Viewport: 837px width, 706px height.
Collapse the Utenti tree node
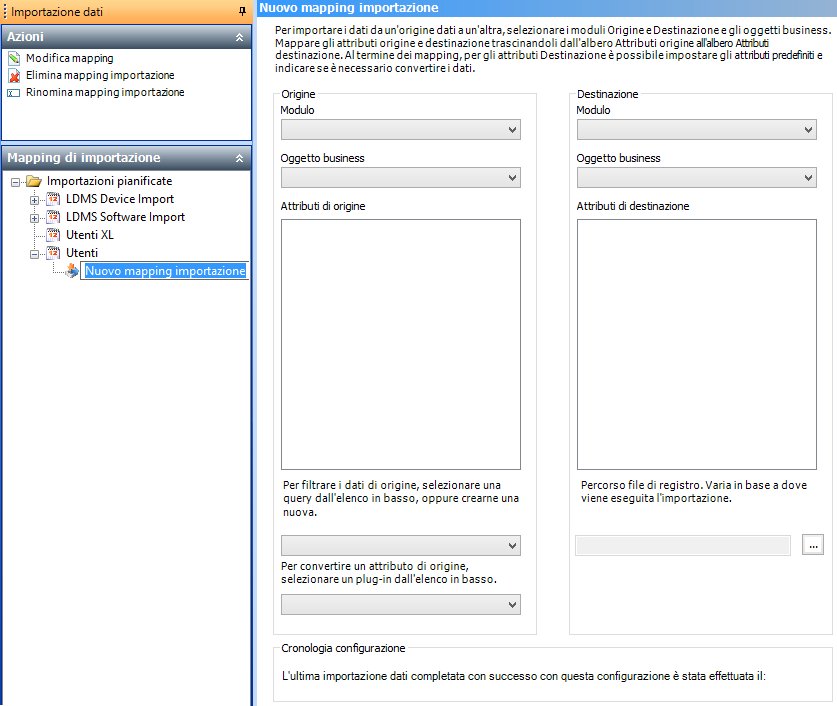[x=34, y=255]
